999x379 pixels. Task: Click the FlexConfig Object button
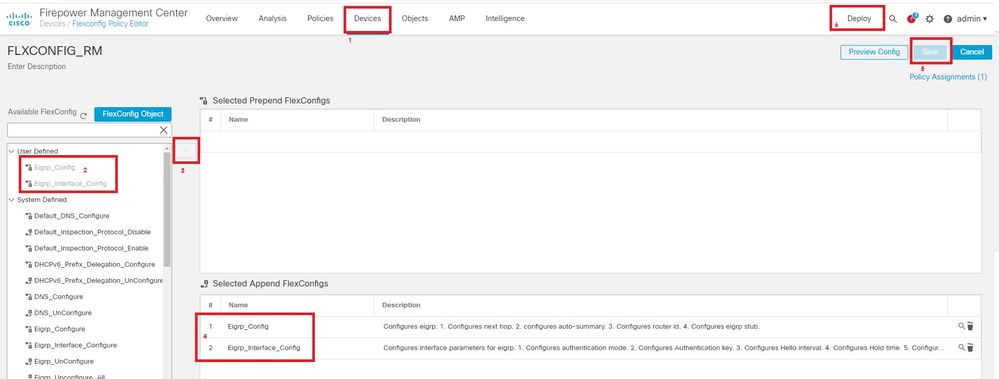[x=133, y=114]
